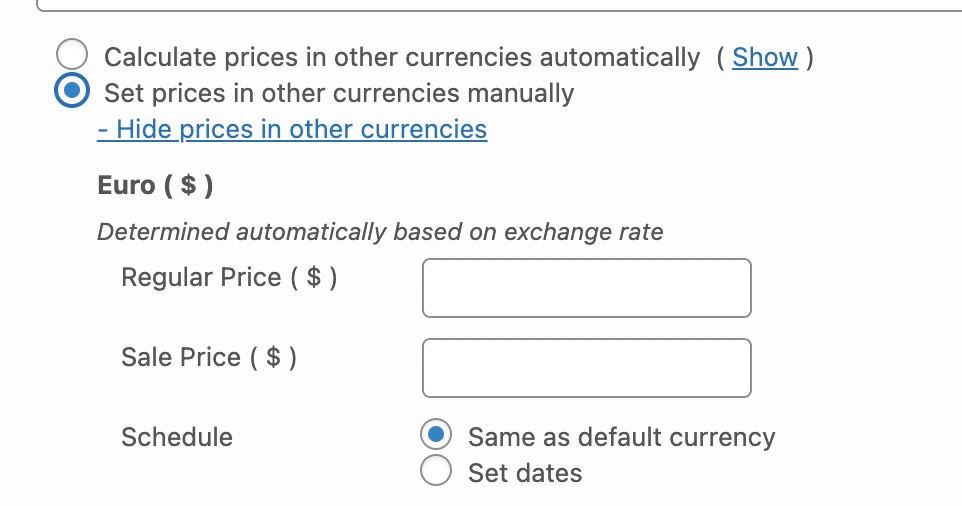Click the 'Determined automatically based on exchange rate' note
962x506 pixels.
[380, 232]
